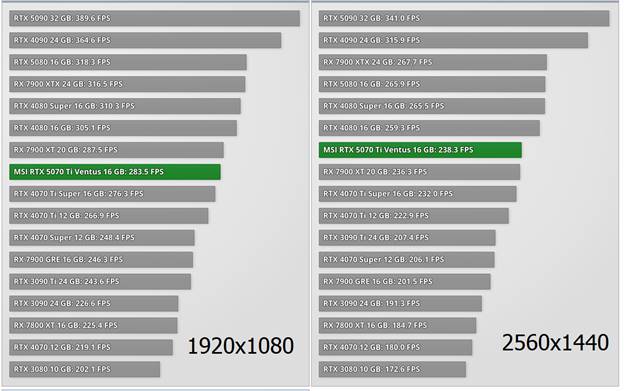
Task: Select RX 7900 GRE 246.3 FPS bar
Action: [x=101, y=259]
